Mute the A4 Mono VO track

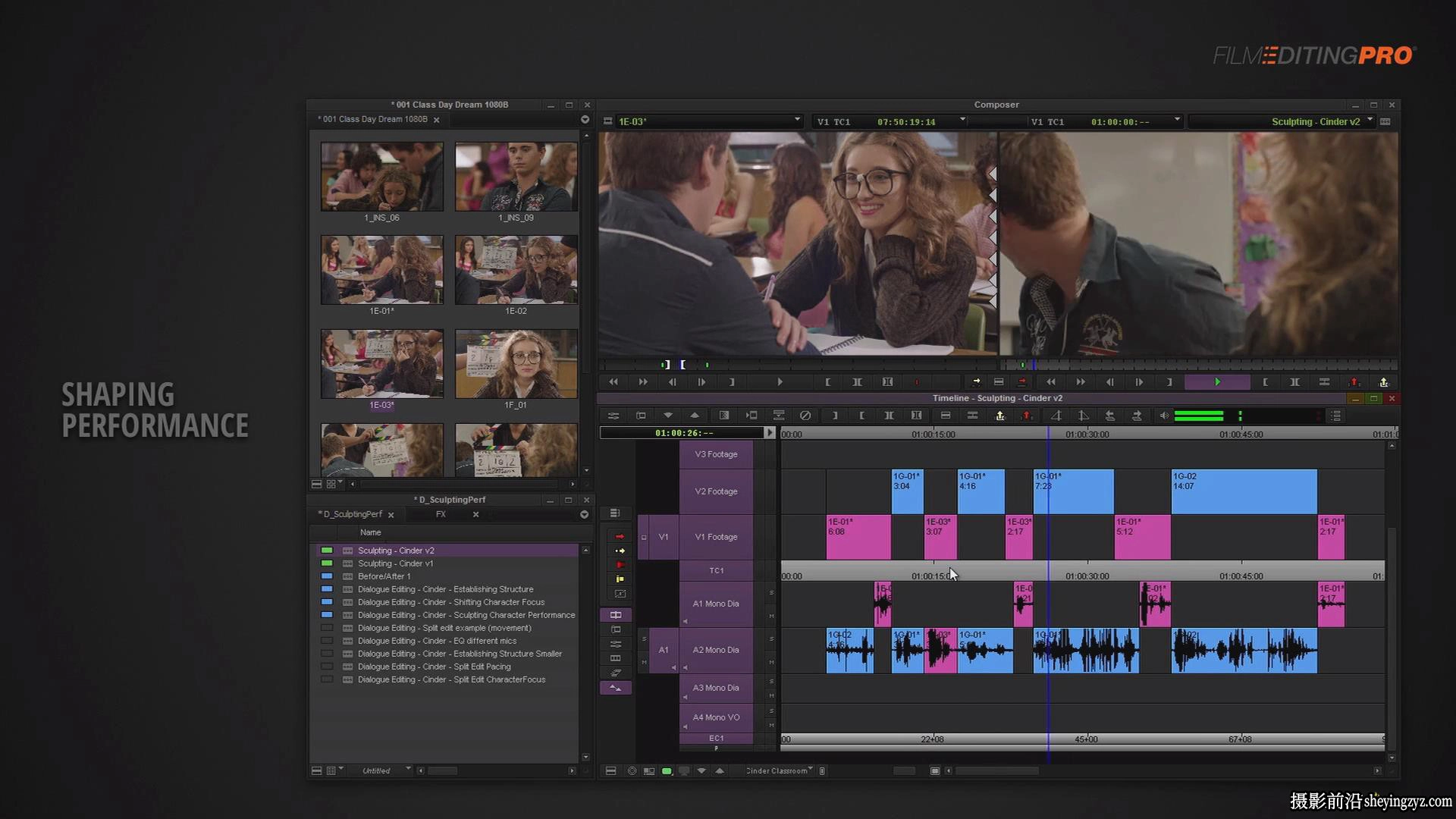(x=771, y=724)
